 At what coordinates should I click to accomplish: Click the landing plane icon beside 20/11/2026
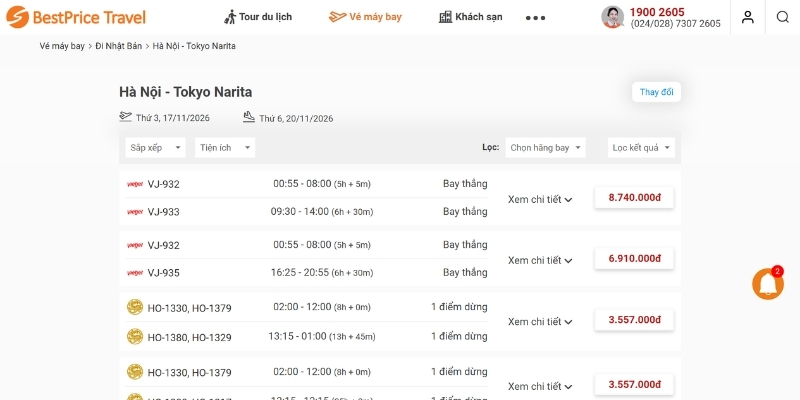pos(249,117)
